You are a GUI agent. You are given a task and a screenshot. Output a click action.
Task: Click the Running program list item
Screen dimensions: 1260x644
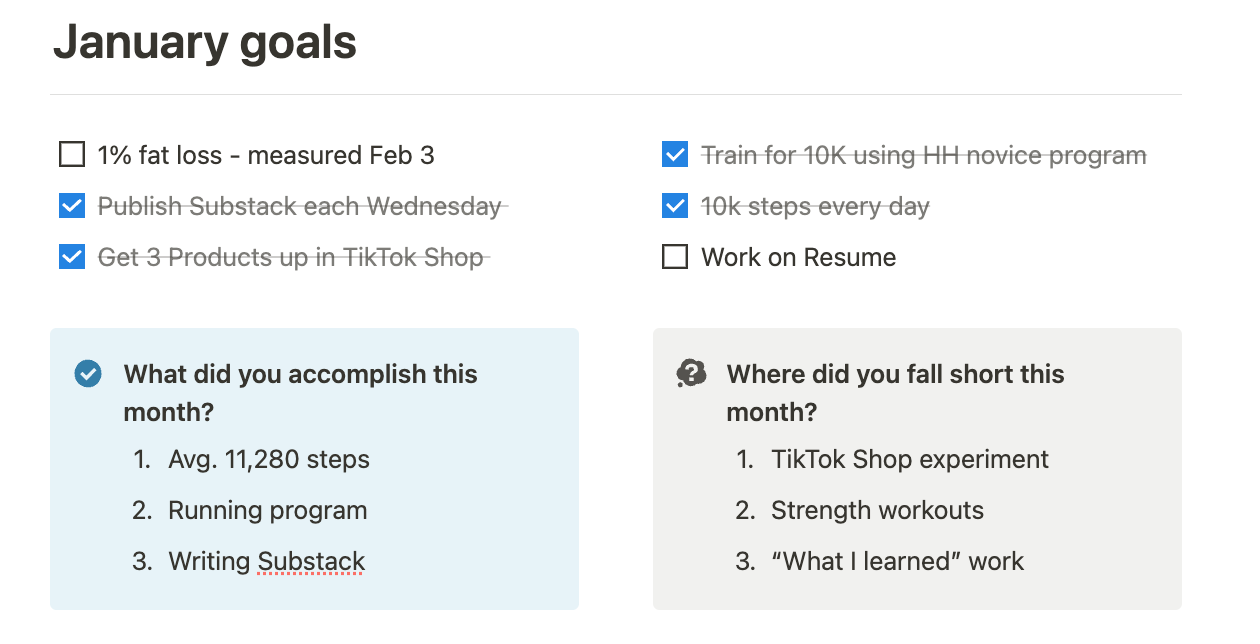(268, 510)
